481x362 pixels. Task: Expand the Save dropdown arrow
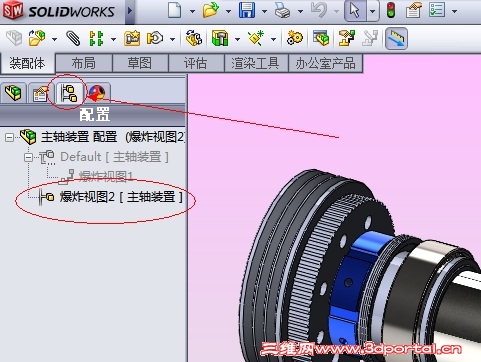pyautogui.click(x=264, y=11)
